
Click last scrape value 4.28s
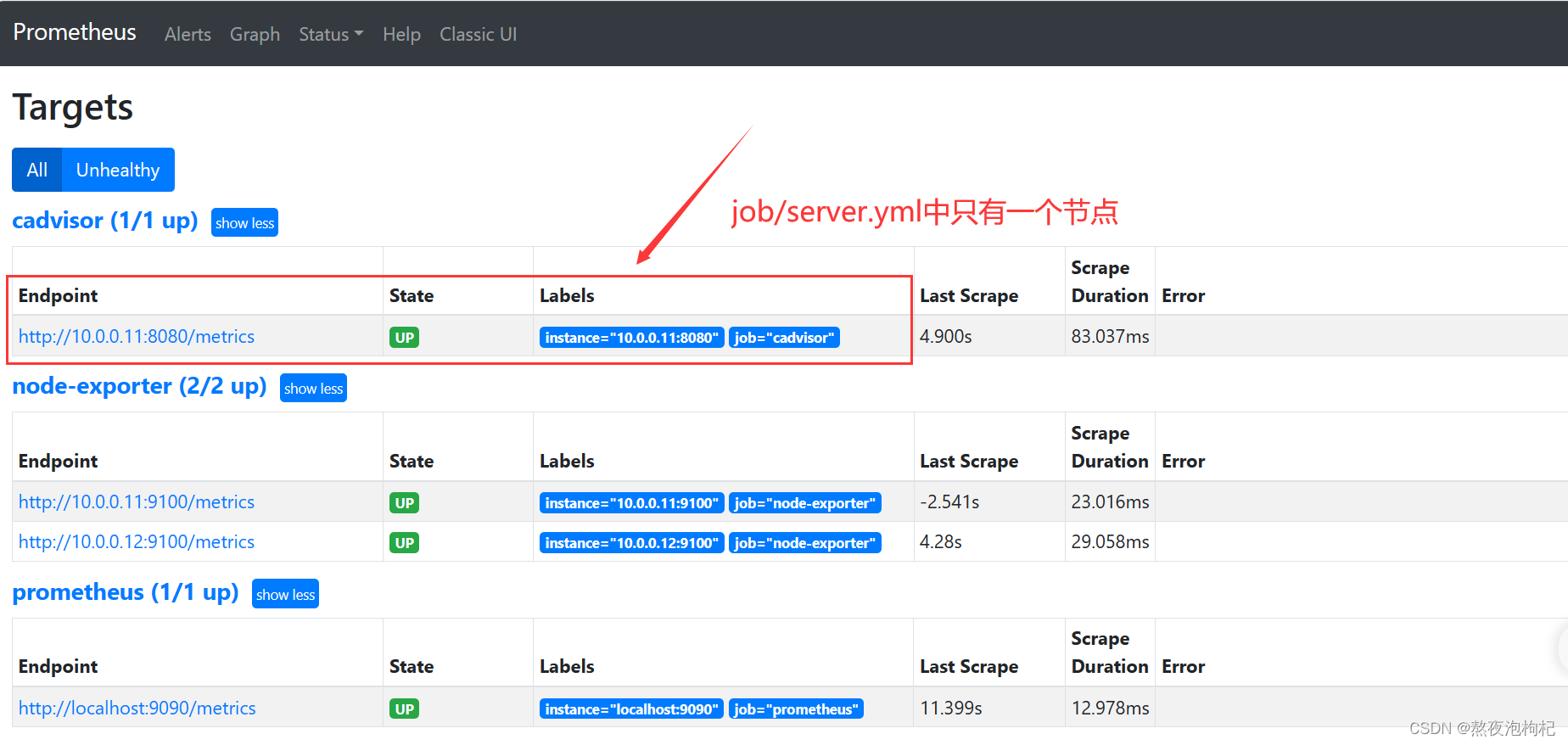click(x=941, y=541)
